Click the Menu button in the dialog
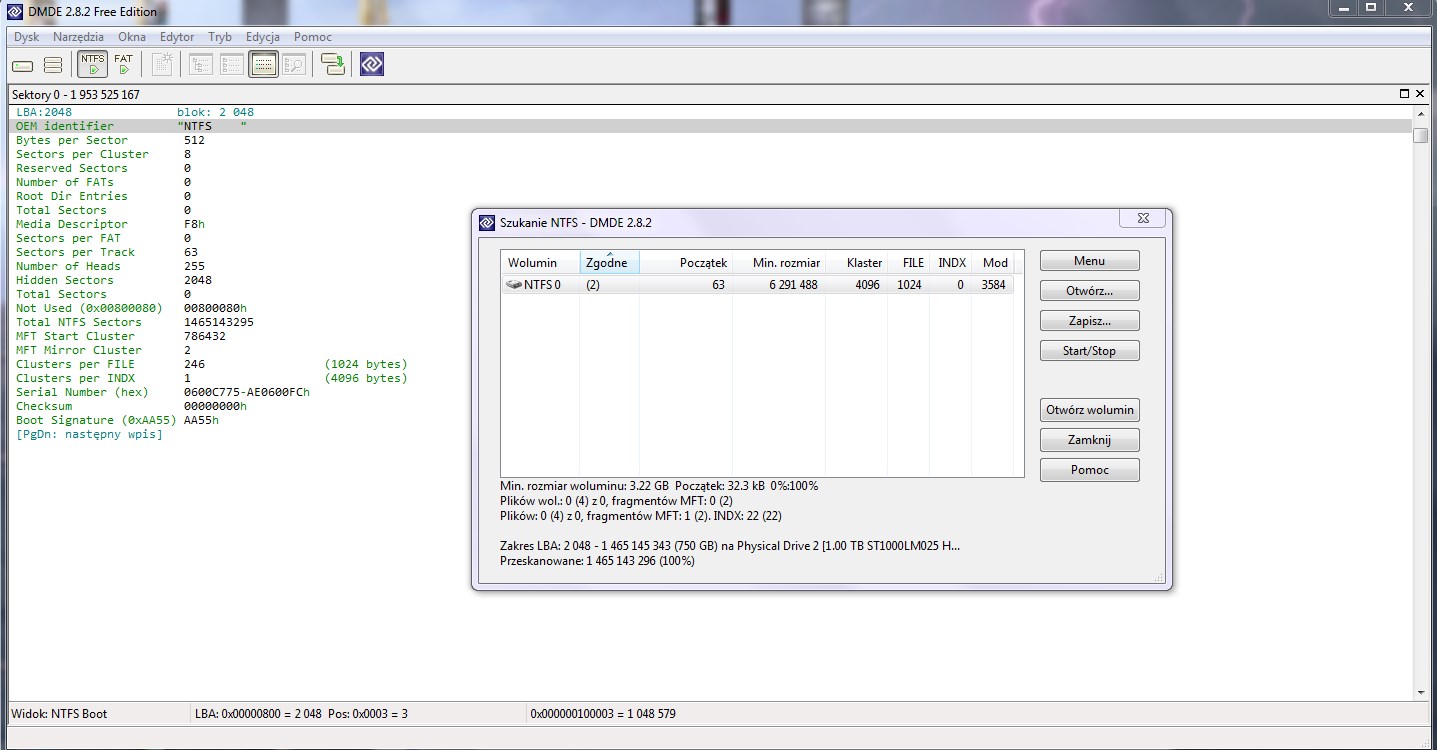Image resolution: width=1437 pixels, height=750 pixels. [1090, 261]
